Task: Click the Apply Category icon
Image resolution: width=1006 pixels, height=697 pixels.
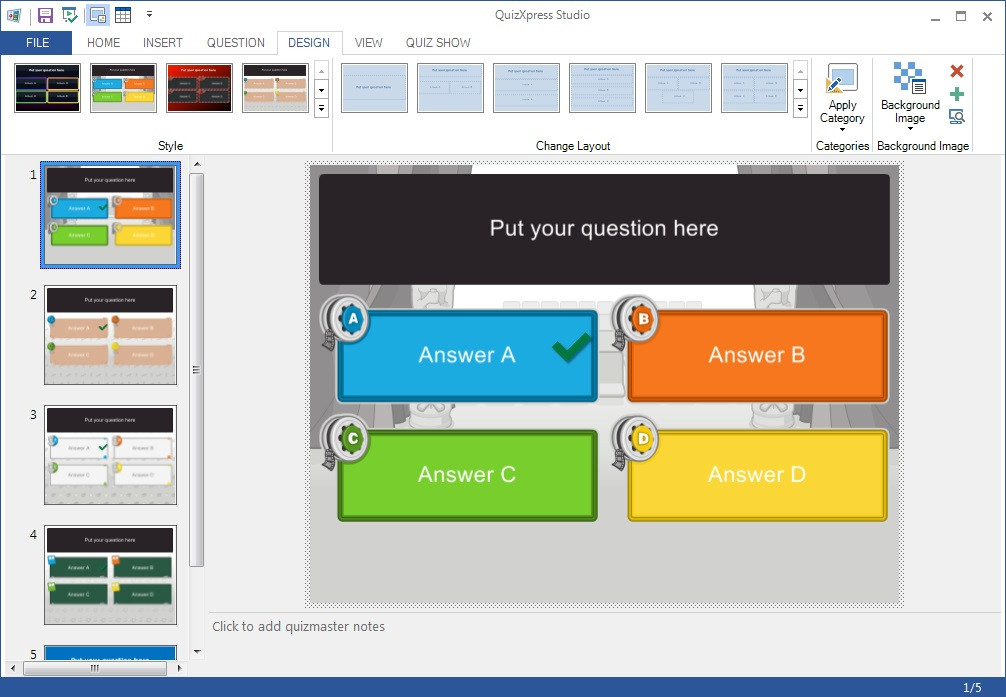Action: click(842, 78)
